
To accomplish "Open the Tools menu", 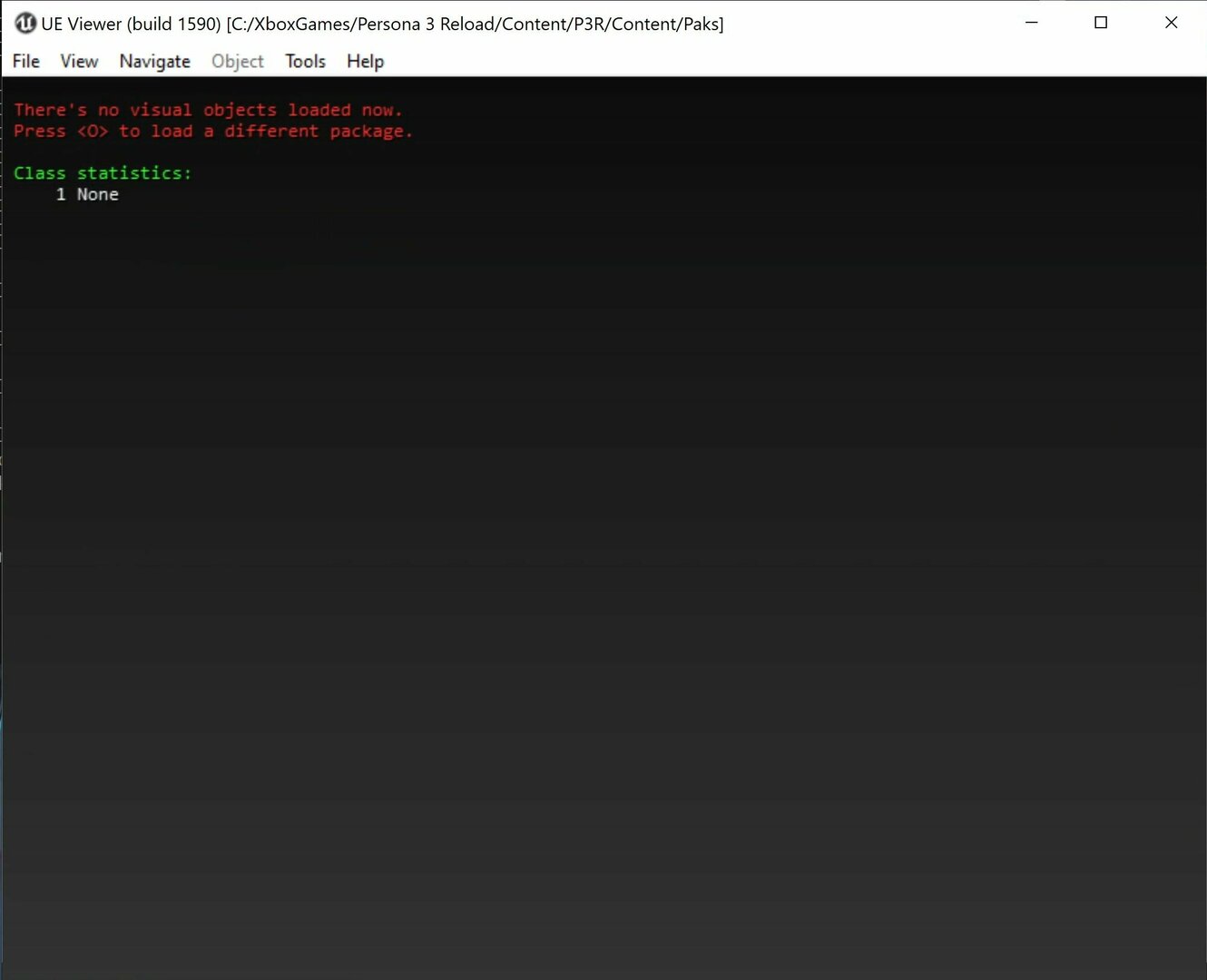I will (305, 61).
